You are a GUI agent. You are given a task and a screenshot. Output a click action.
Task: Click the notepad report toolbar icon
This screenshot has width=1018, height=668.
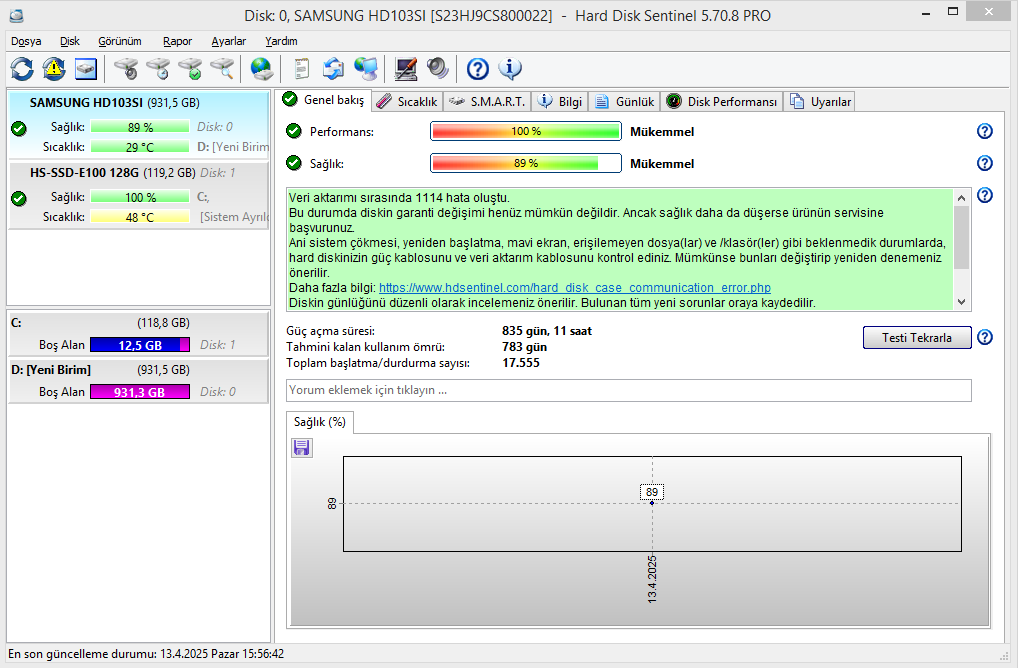301,68
